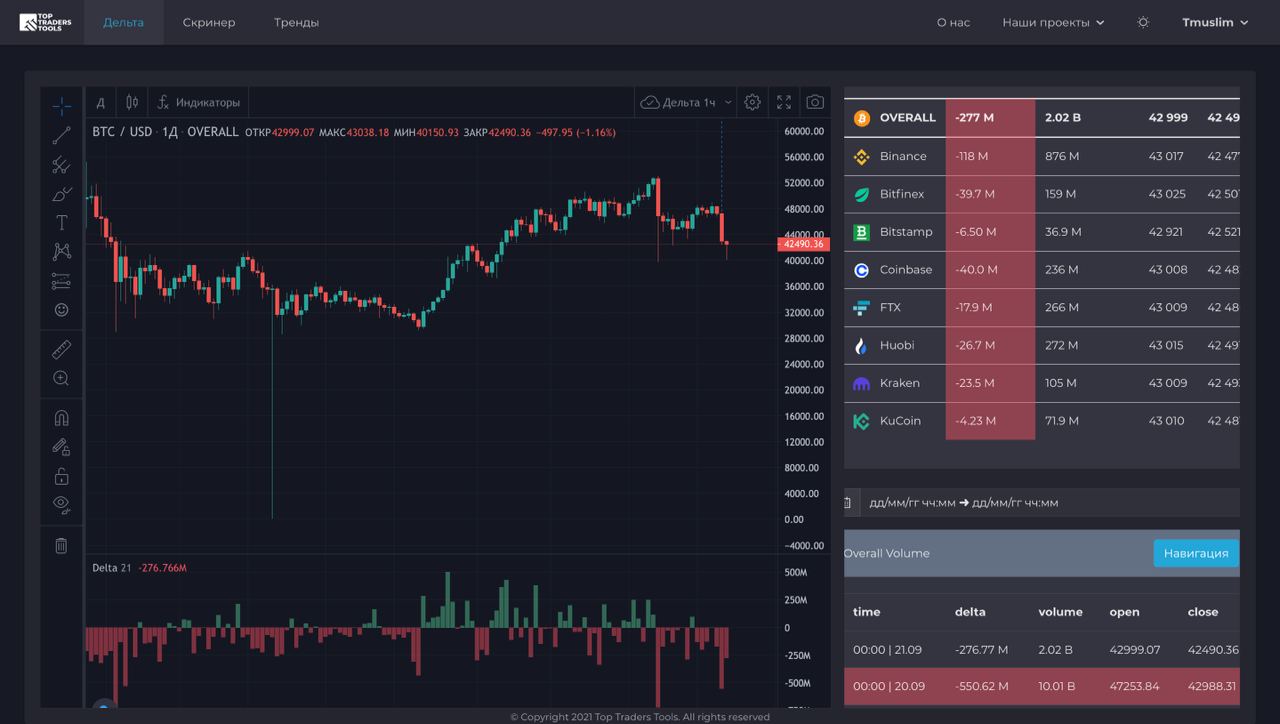Click the Binance logo icon
This screenshot has height=724, width=1280.
coord(861,156)
